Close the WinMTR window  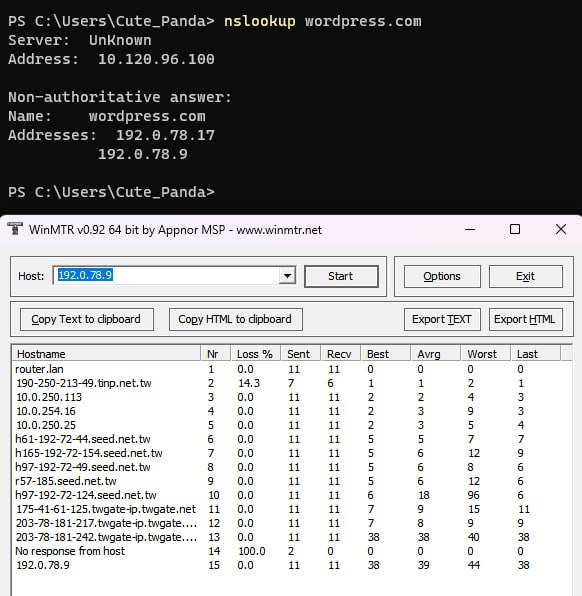point(561,229)
